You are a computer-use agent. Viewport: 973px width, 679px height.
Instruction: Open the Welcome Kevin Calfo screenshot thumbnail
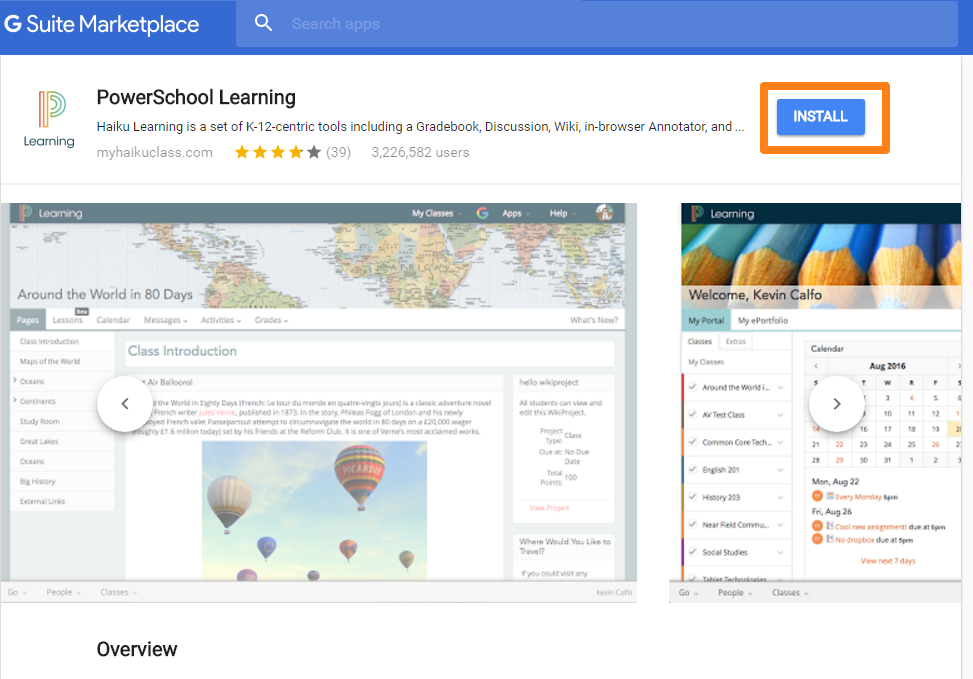click(x=815, y=402)
